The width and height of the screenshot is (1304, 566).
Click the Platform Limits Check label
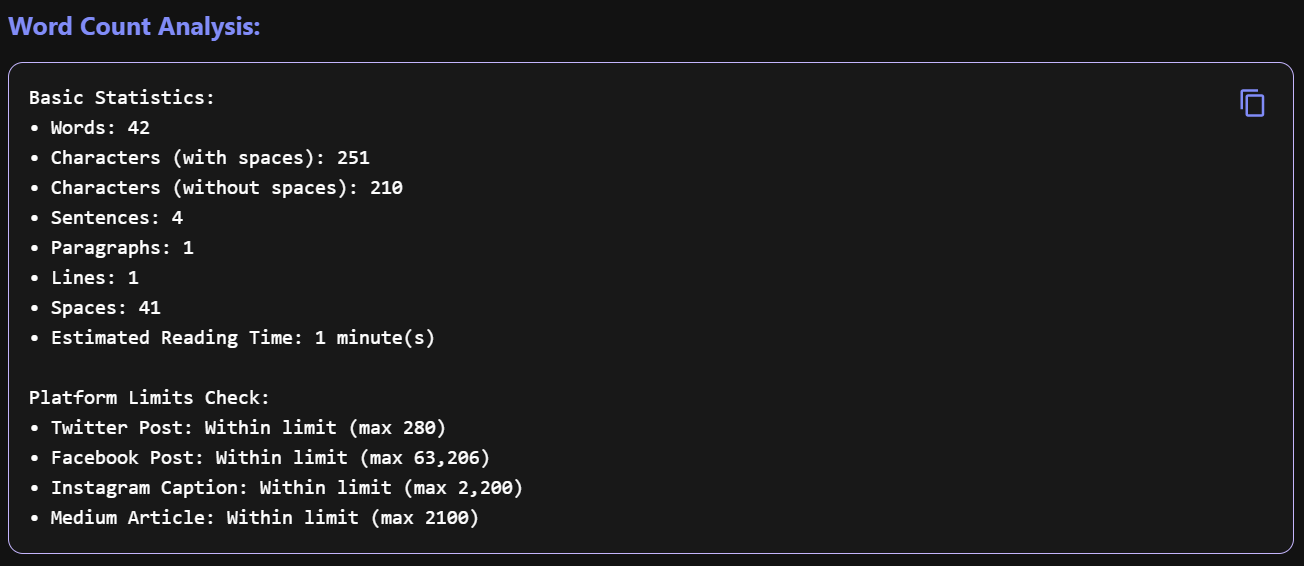tap(150, 398)
